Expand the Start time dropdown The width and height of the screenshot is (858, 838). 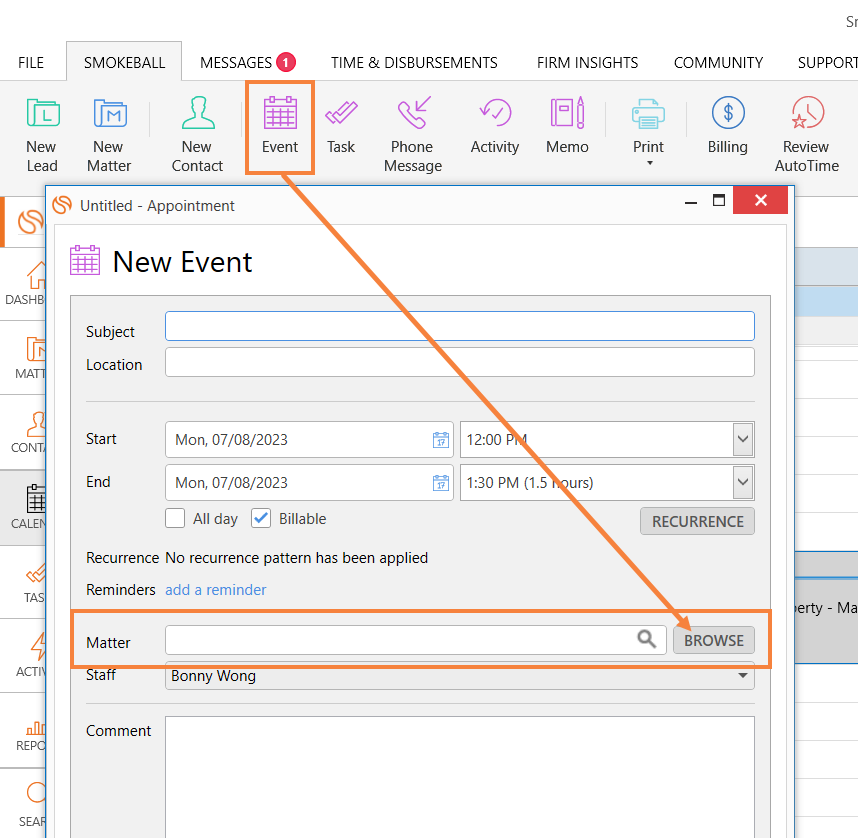point(743,439)
